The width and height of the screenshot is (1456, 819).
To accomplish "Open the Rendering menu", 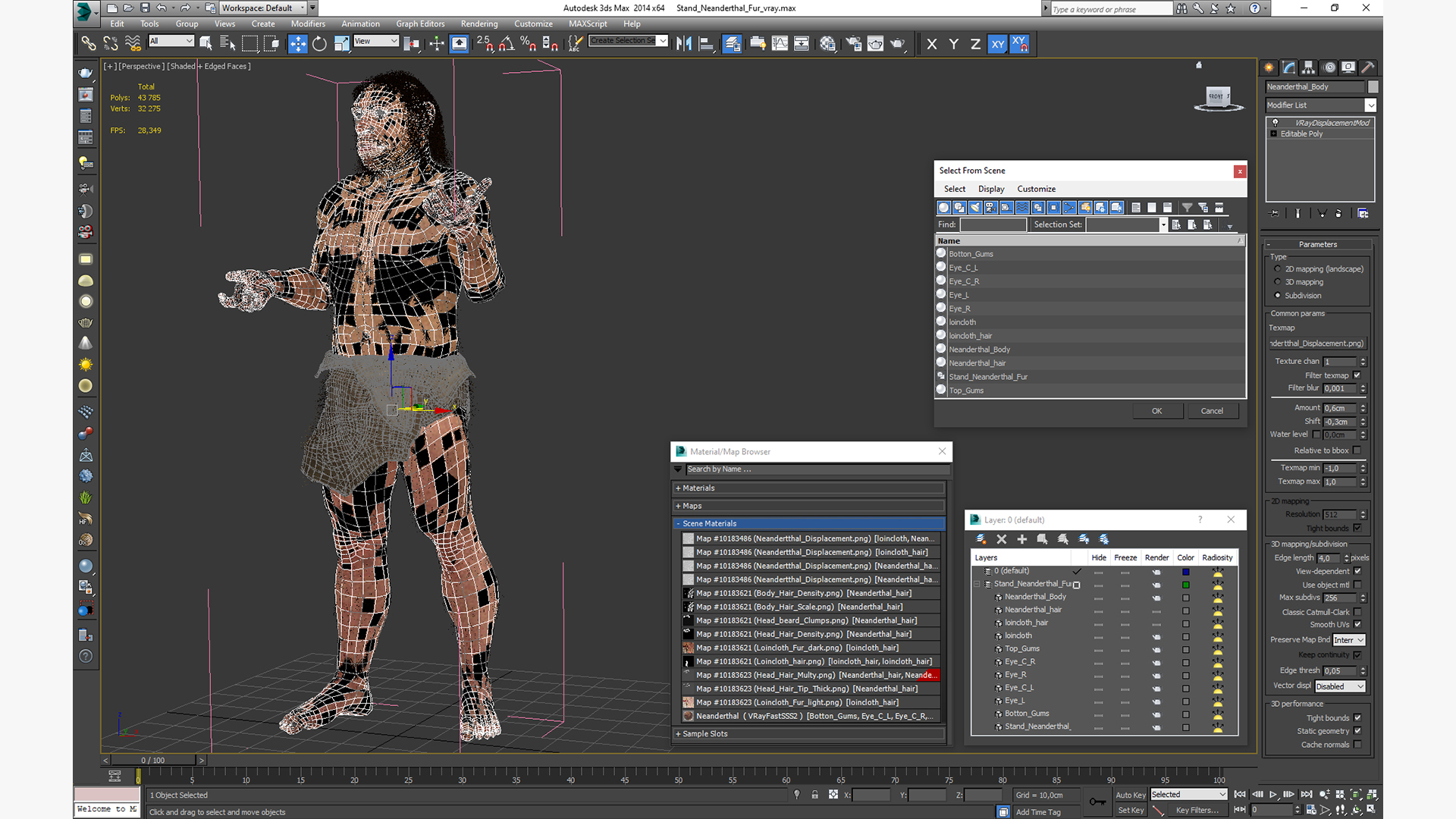I will coord(479,24).
